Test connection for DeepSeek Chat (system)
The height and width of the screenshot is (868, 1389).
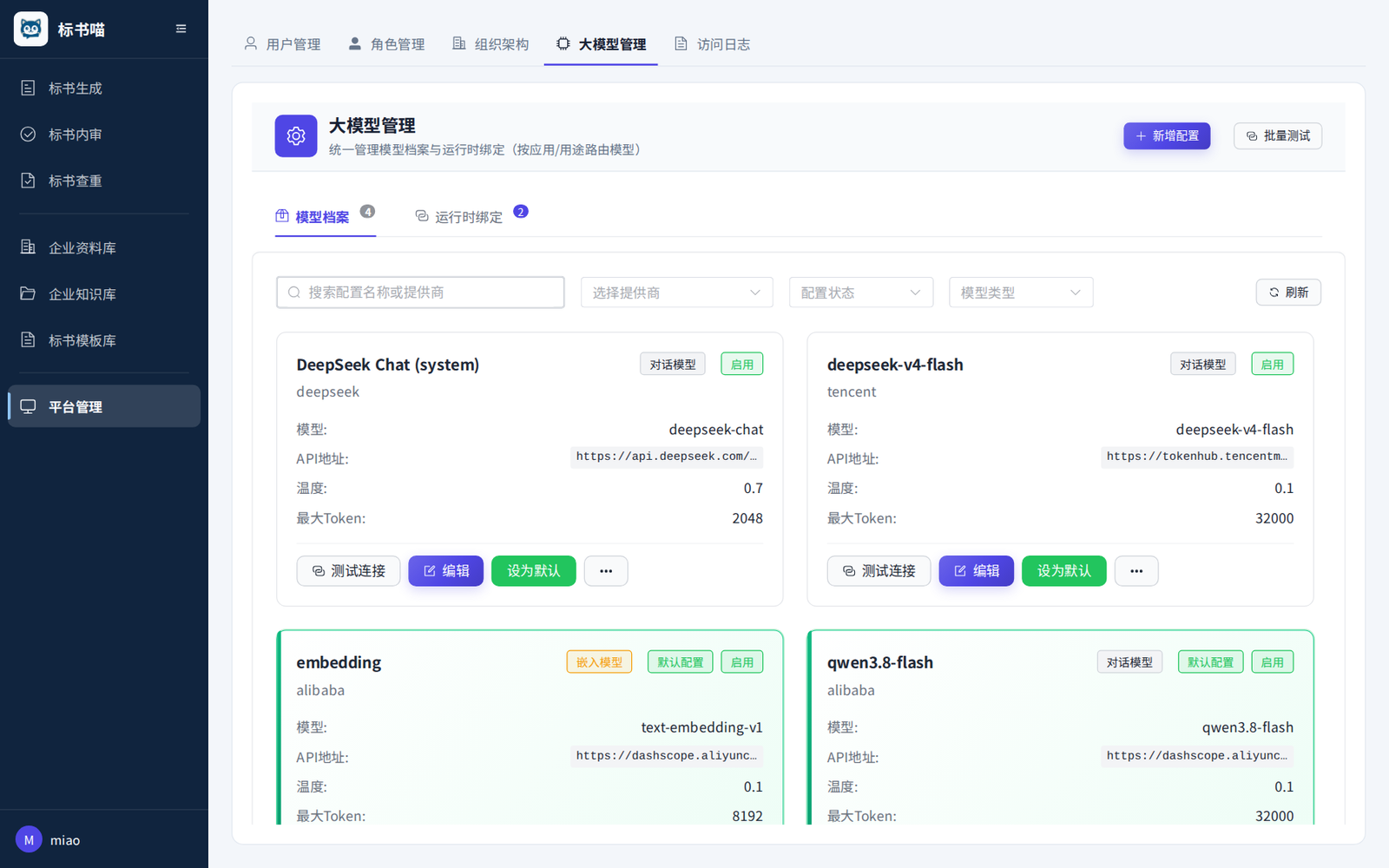tap(348, 571)
